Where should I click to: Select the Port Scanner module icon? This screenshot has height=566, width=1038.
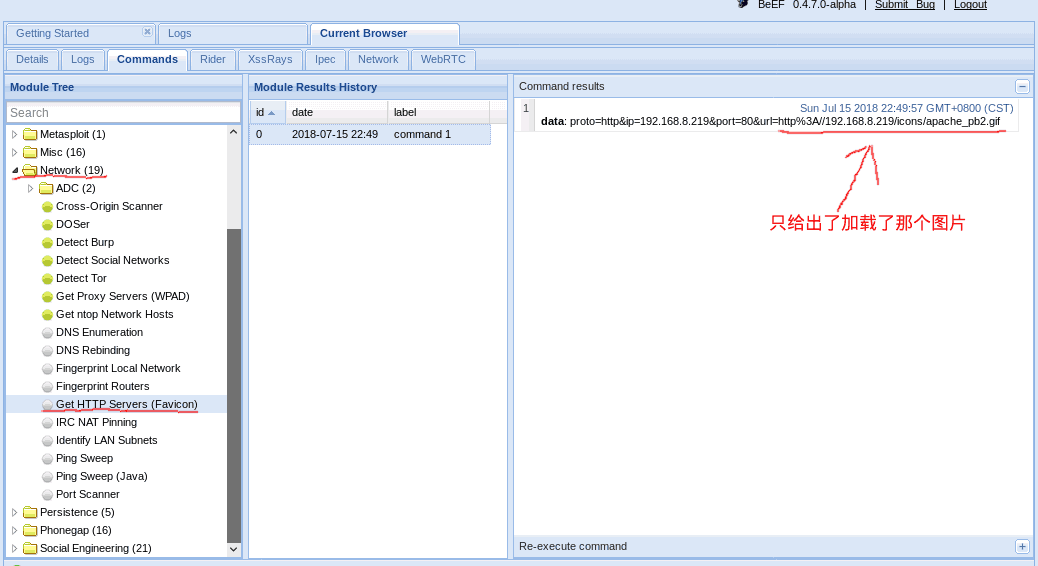click(x=47, y=495)
